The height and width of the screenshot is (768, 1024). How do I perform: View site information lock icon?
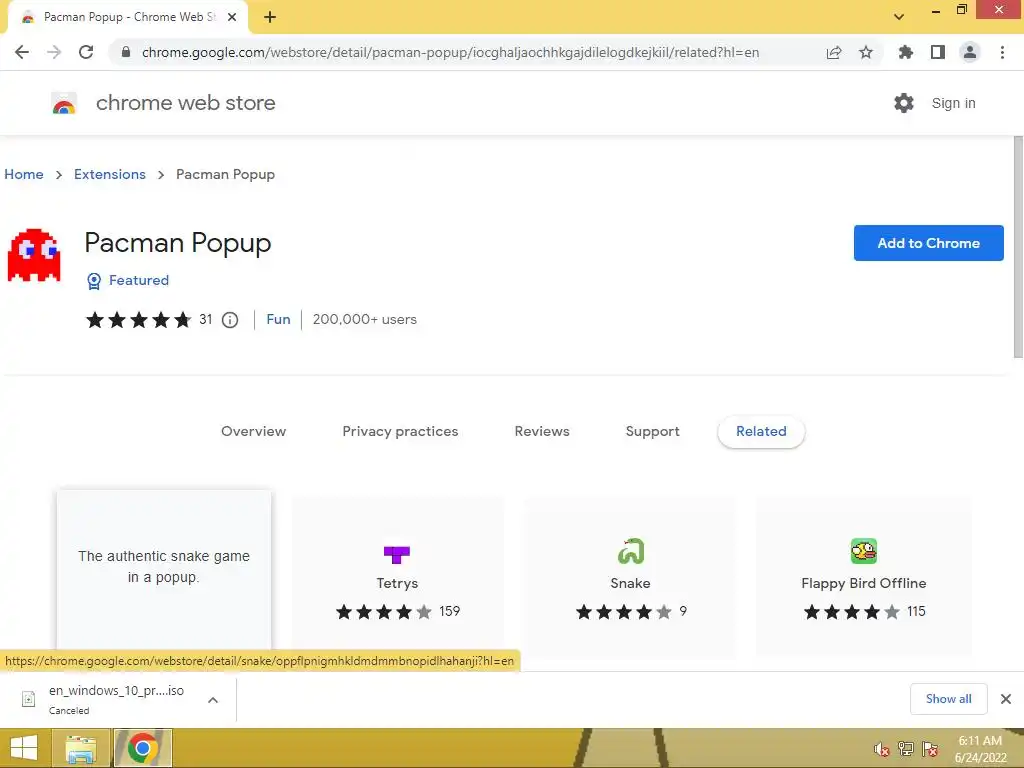126,52
